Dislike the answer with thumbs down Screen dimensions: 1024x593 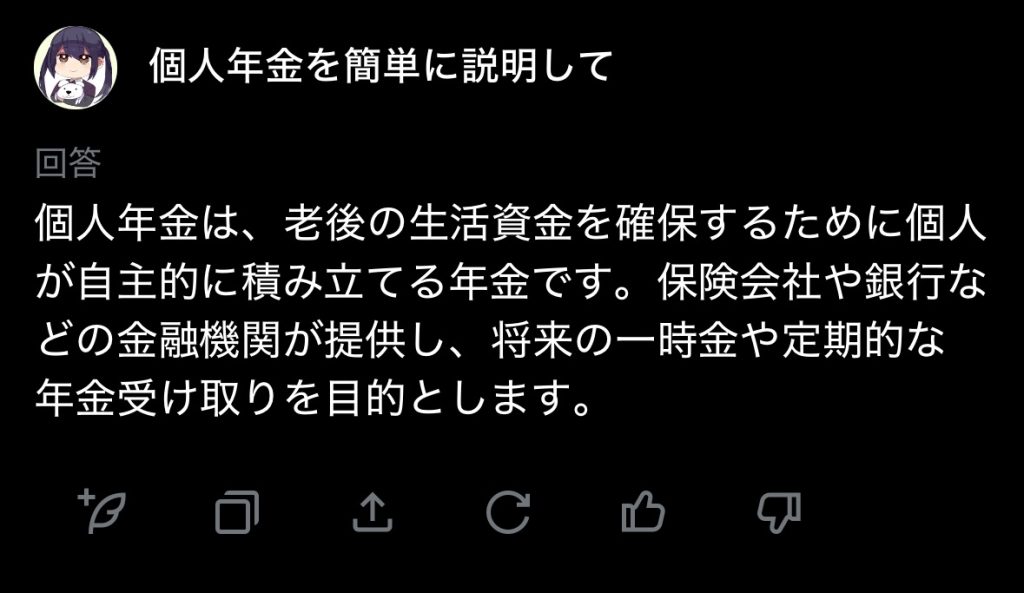779,513
